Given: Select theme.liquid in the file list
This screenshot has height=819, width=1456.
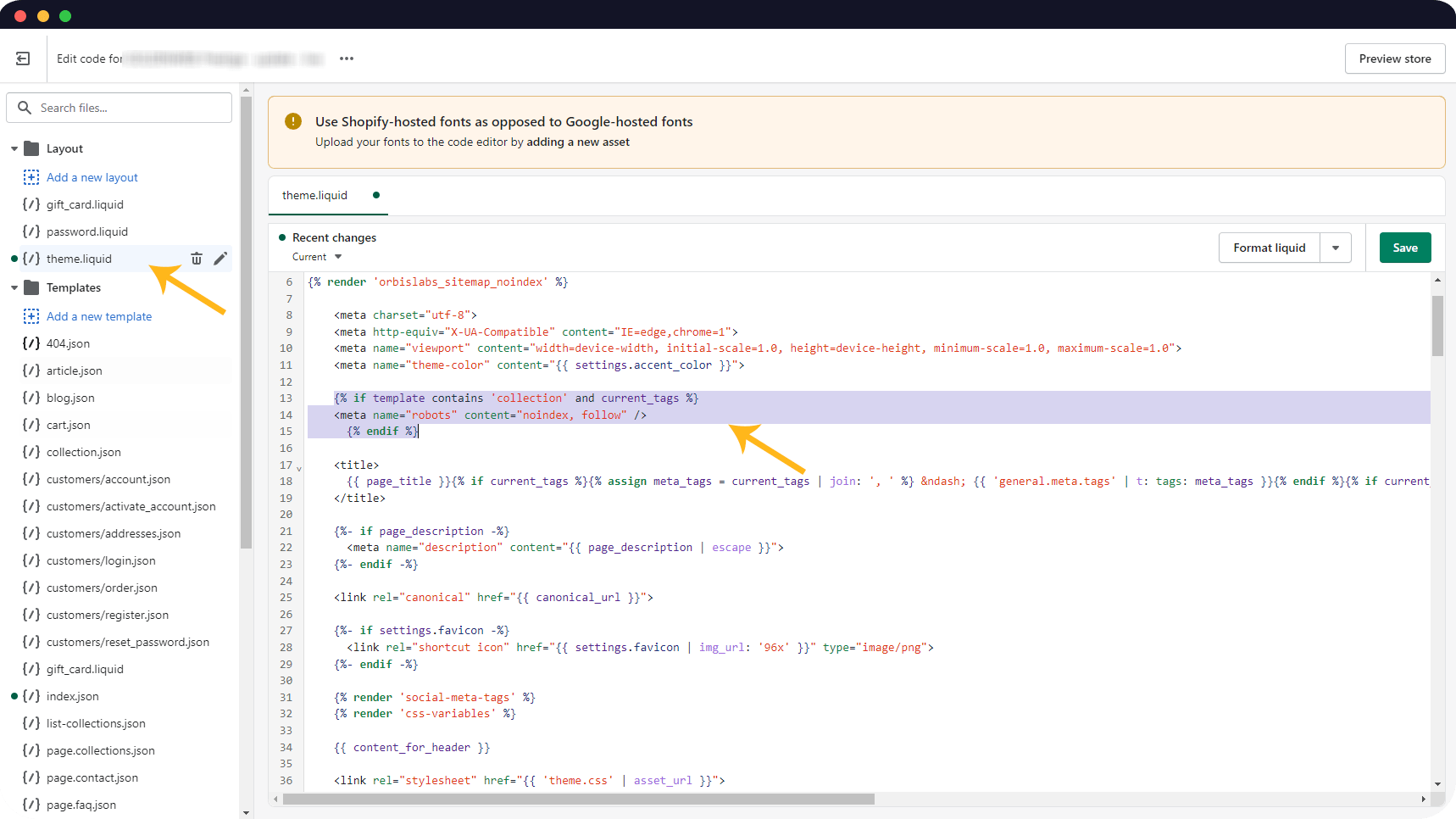Looking at the screenshot, I should (79, 259).
